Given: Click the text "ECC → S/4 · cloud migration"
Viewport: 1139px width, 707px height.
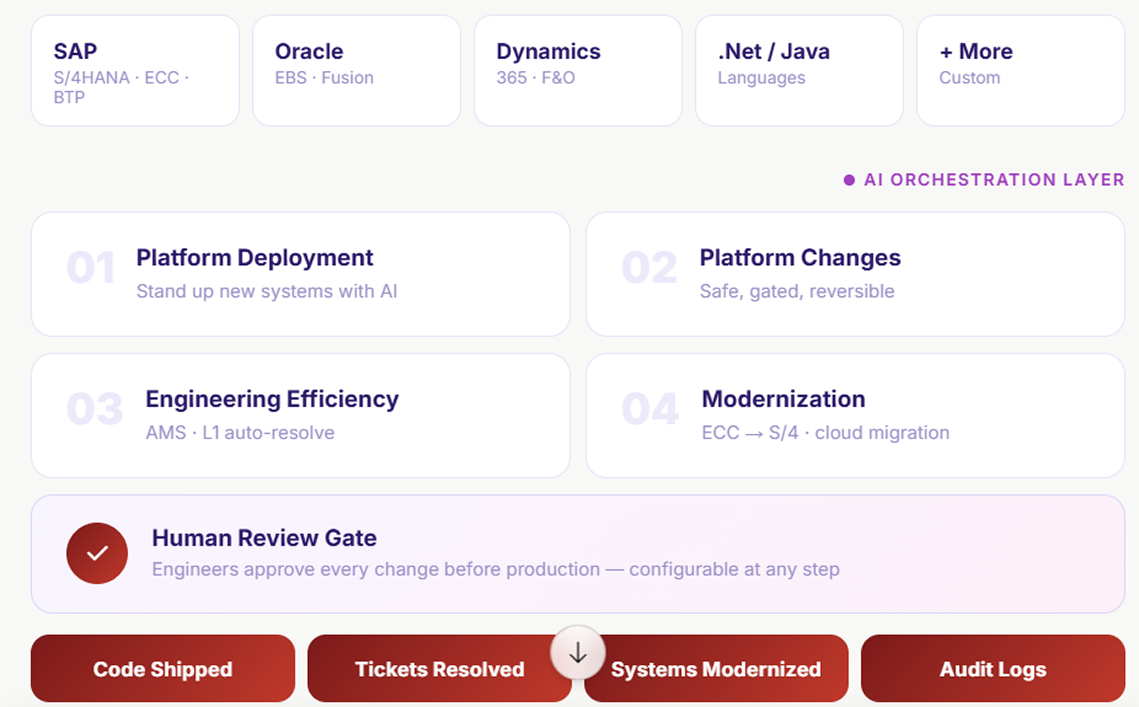Looking at the screenshot, I should [825, 433].
